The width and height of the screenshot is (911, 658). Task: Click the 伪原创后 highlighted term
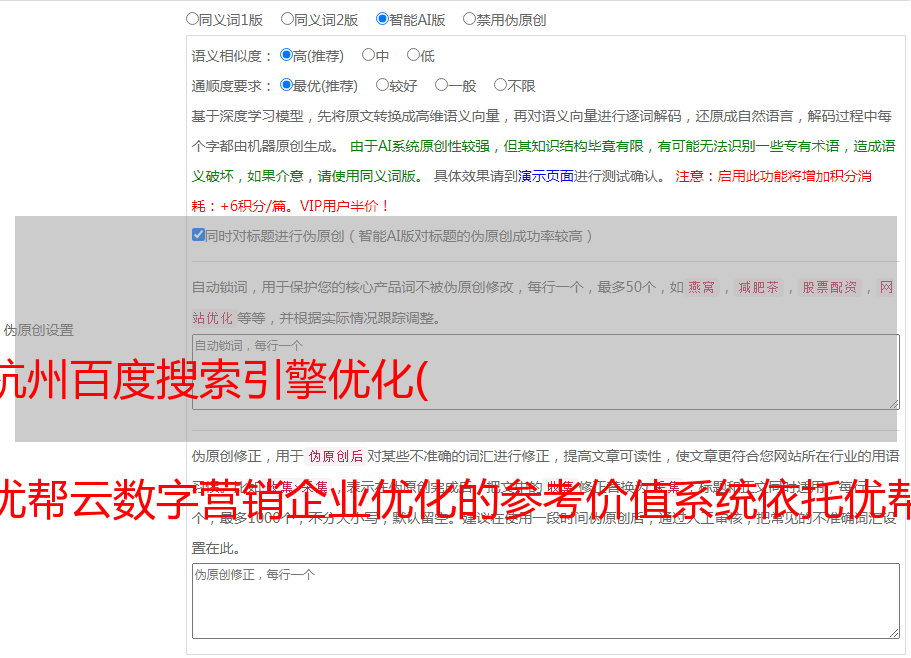coord(336,456)
